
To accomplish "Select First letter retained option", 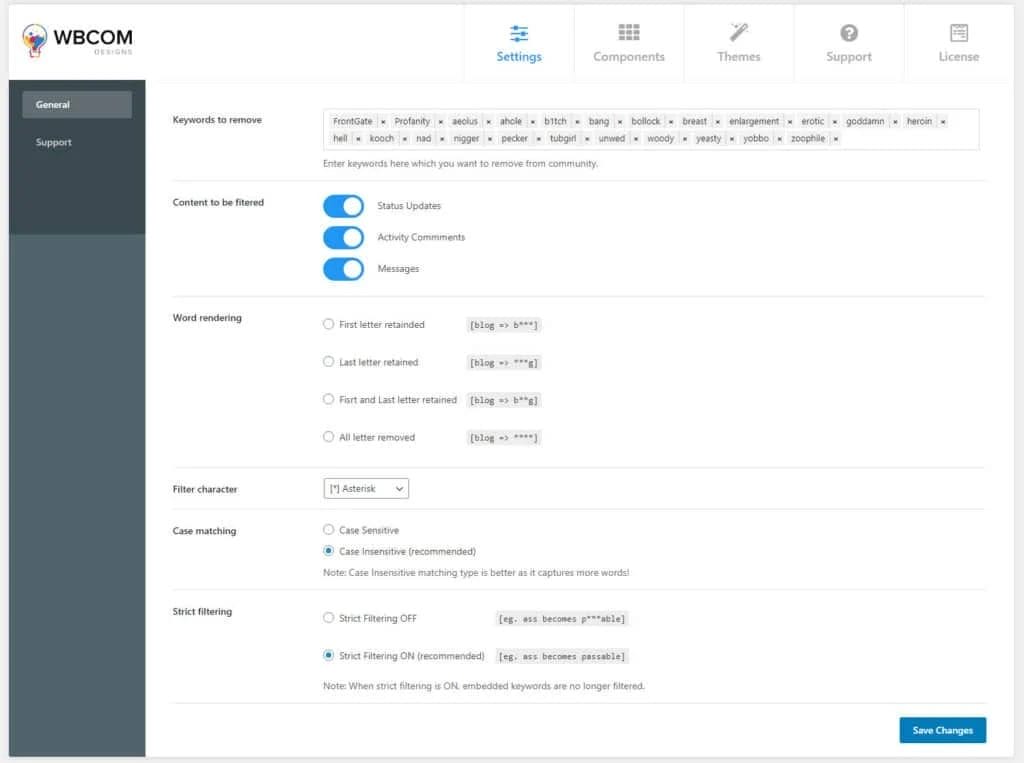I will 329,324.
